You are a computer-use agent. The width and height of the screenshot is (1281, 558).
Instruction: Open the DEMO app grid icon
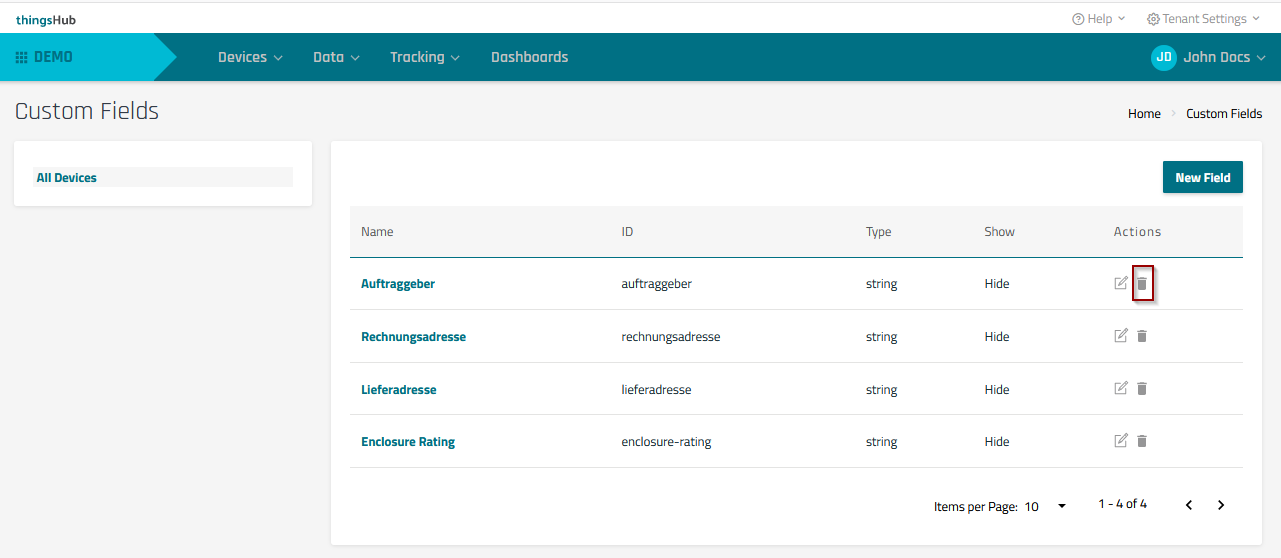[21, 57]
